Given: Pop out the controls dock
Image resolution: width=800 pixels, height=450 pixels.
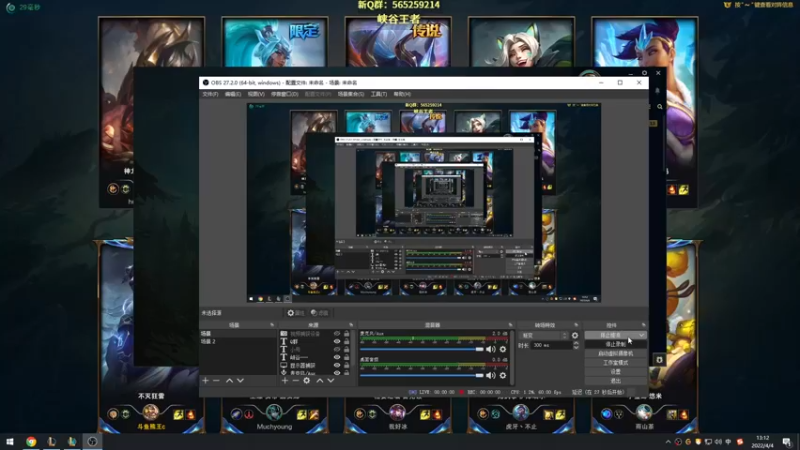Looking at the screenshot, I should (643, 325).
